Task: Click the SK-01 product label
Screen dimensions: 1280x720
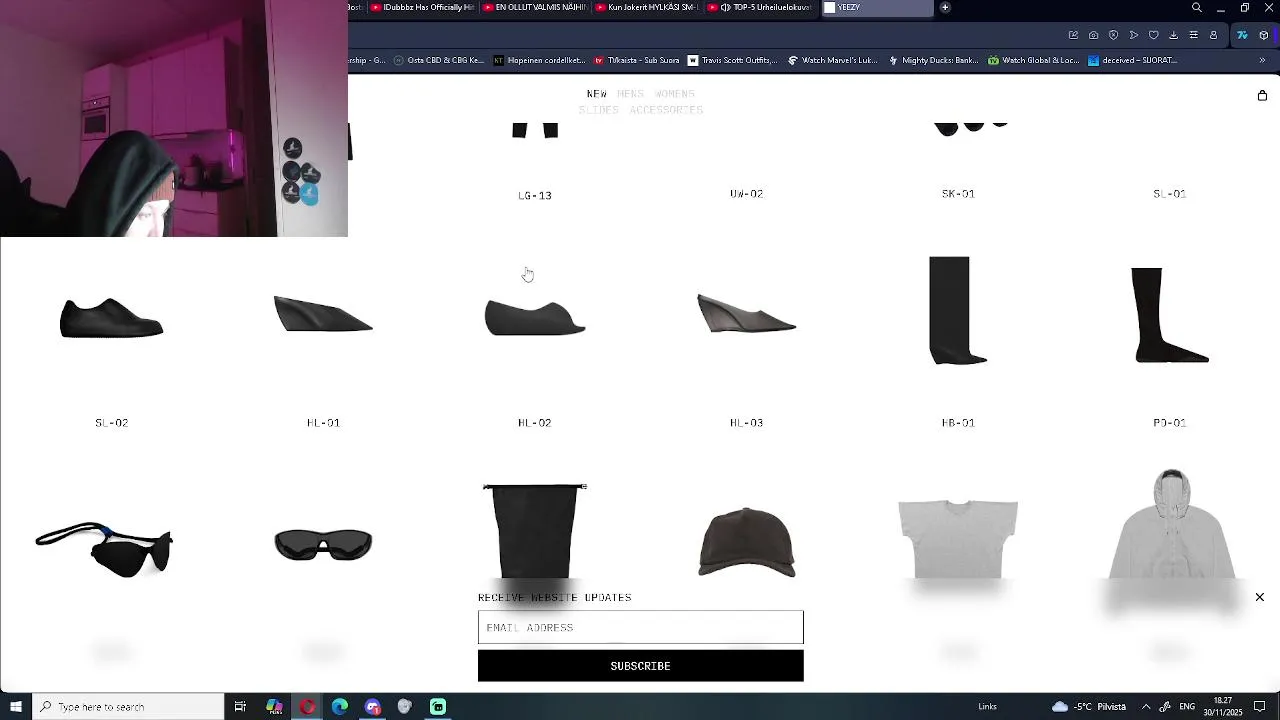Action: point(958,194)
